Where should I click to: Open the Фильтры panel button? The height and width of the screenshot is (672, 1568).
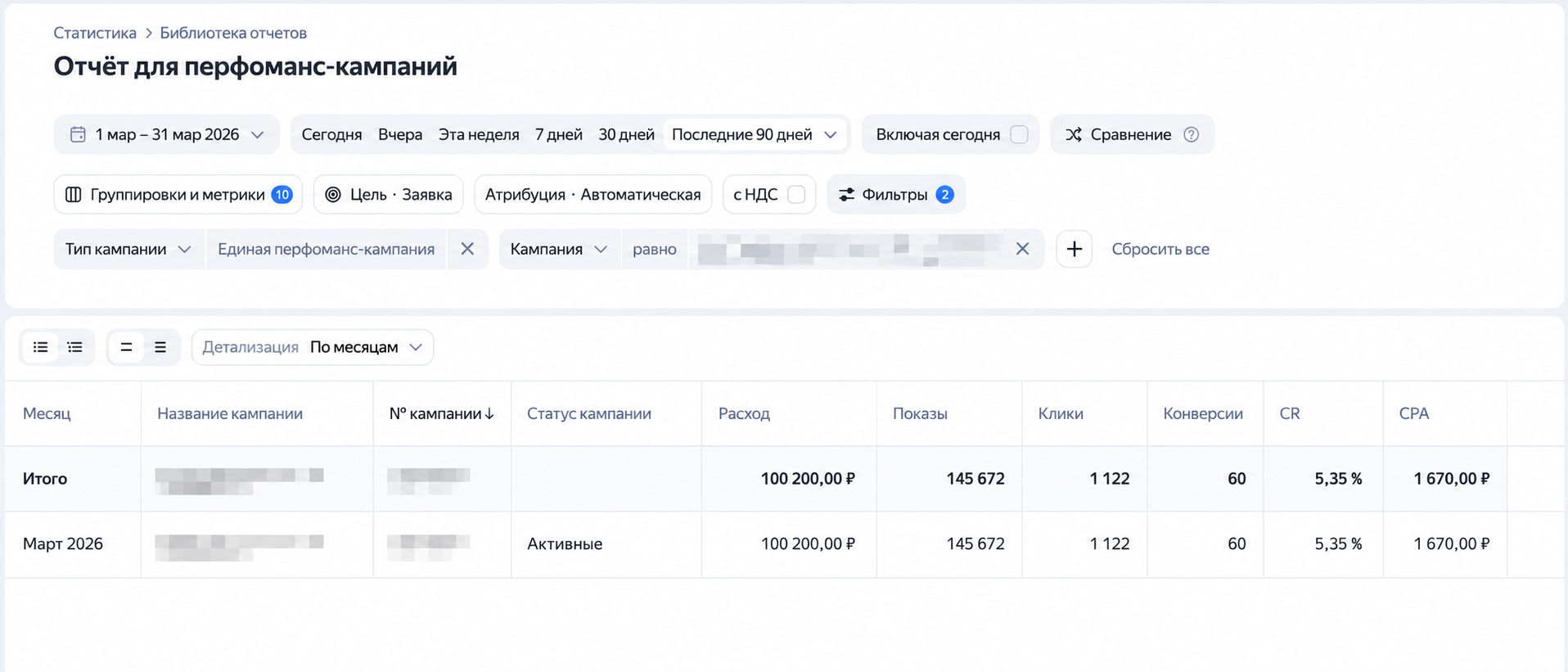tap(896, 194)
